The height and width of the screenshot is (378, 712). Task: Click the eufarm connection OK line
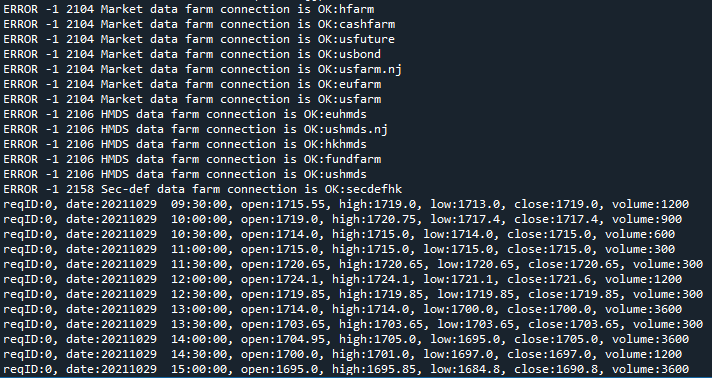click(x=192, y=84)
